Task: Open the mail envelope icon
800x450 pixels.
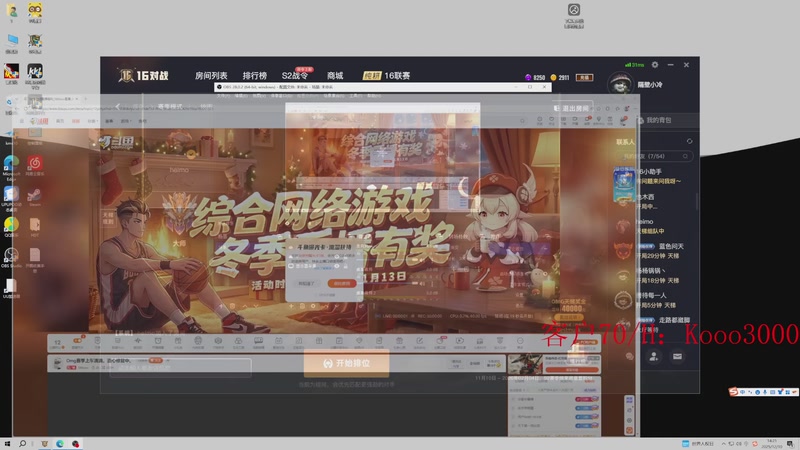Action: (x=677, y=357)
